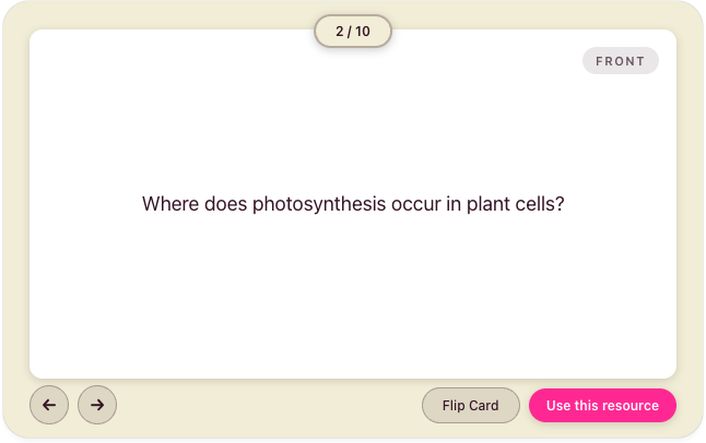Click the FRONT label on the card

pyautogui.click(x=620, y=61)
